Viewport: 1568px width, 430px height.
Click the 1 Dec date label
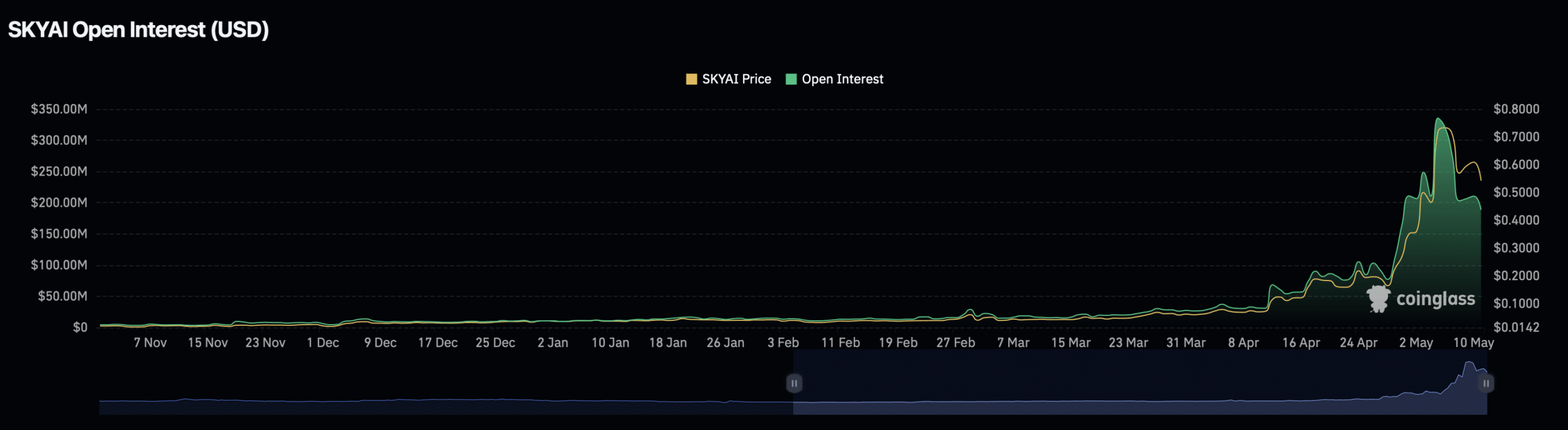coord(323,343)
